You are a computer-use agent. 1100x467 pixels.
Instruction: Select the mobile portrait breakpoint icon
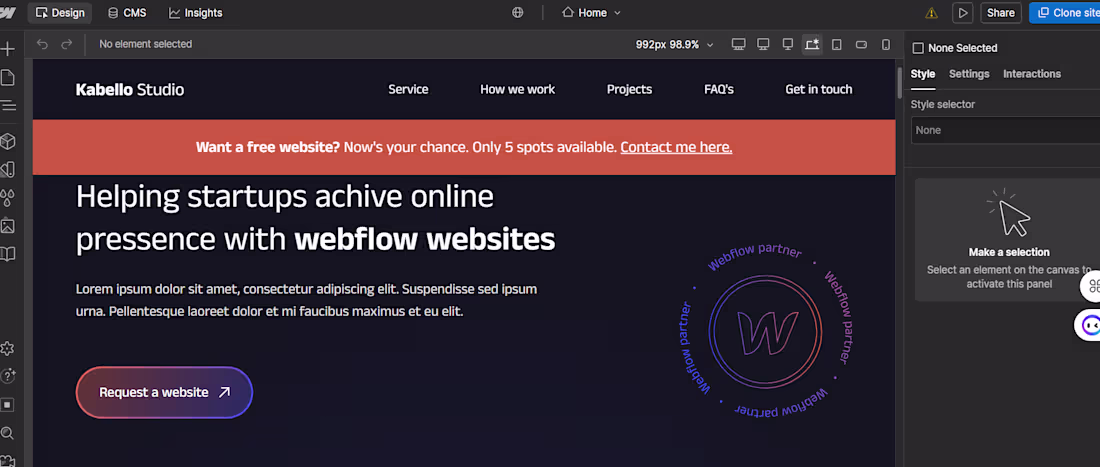tap(886, 44)
